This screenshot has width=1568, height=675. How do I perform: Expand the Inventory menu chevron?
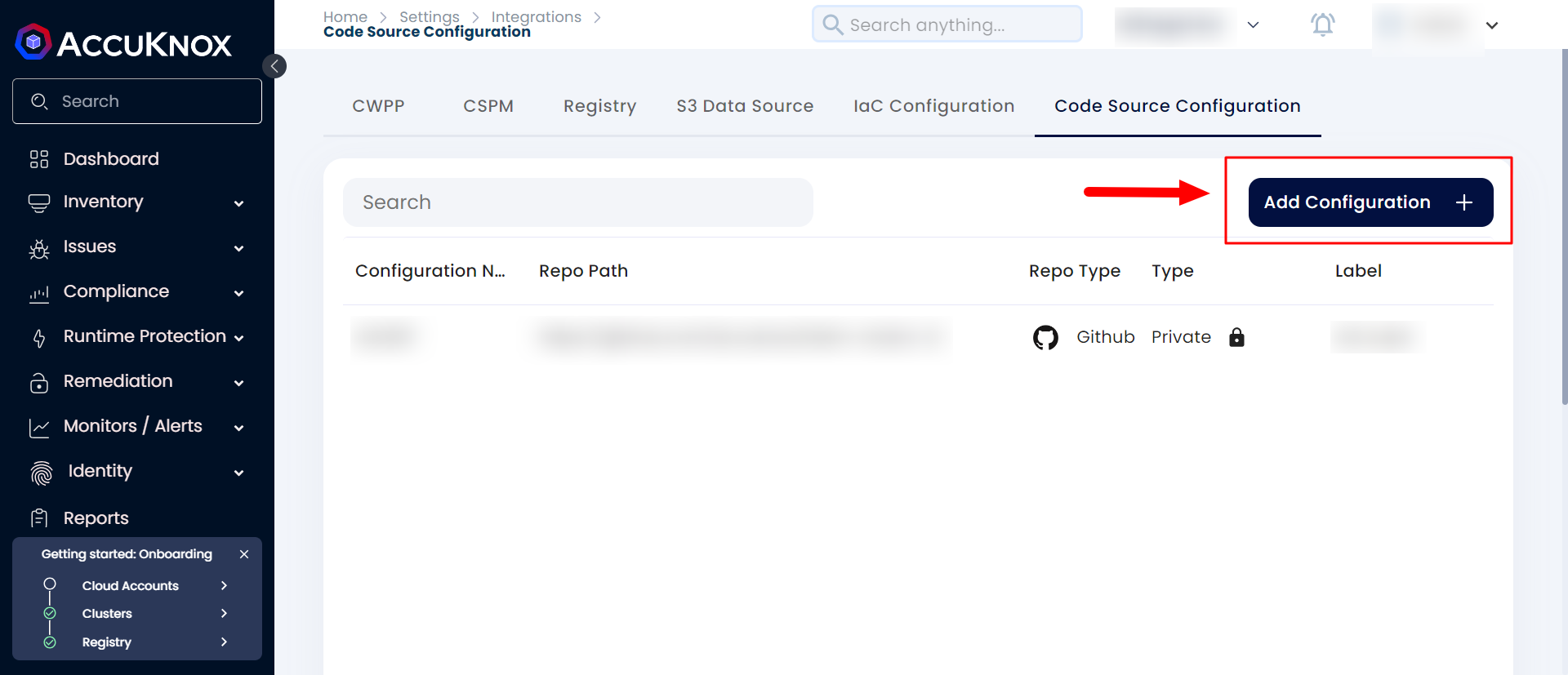(x=238, y=203)
